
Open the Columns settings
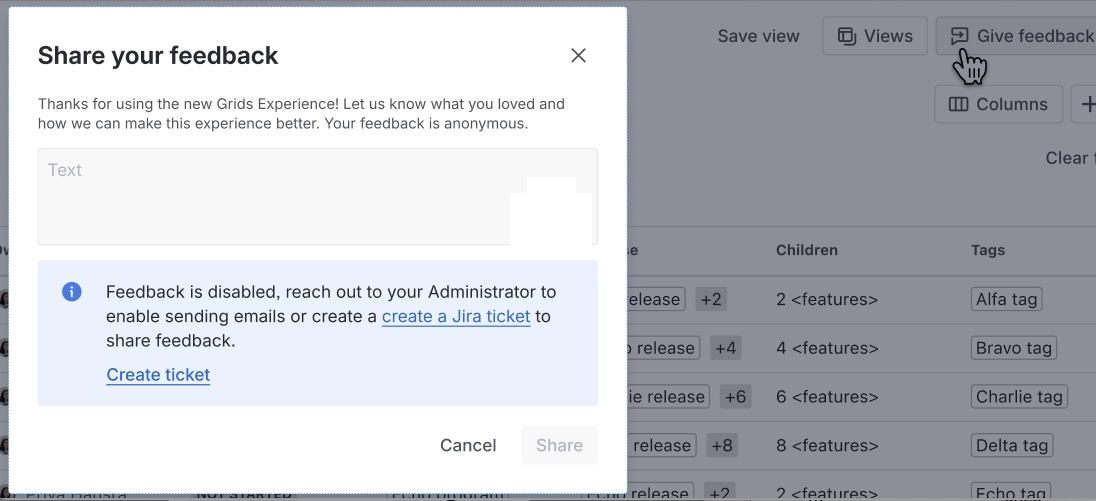pos(998,104)
